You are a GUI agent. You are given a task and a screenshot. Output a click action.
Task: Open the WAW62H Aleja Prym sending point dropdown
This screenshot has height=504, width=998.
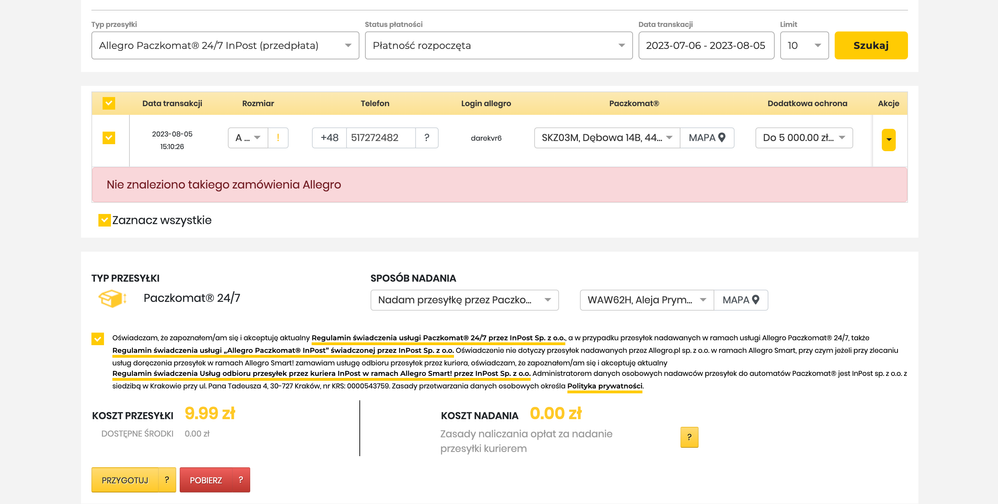pos(647,300)
